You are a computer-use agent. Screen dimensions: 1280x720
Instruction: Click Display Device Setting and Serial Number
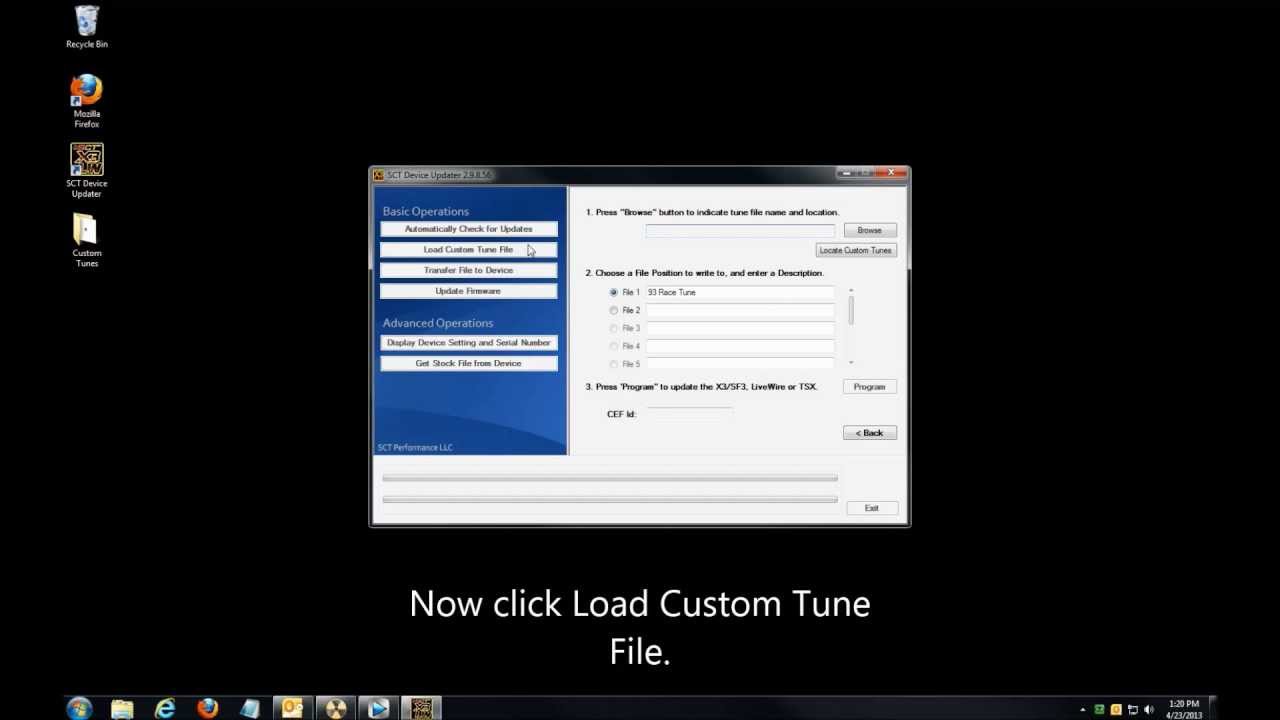tap(468, 343)
